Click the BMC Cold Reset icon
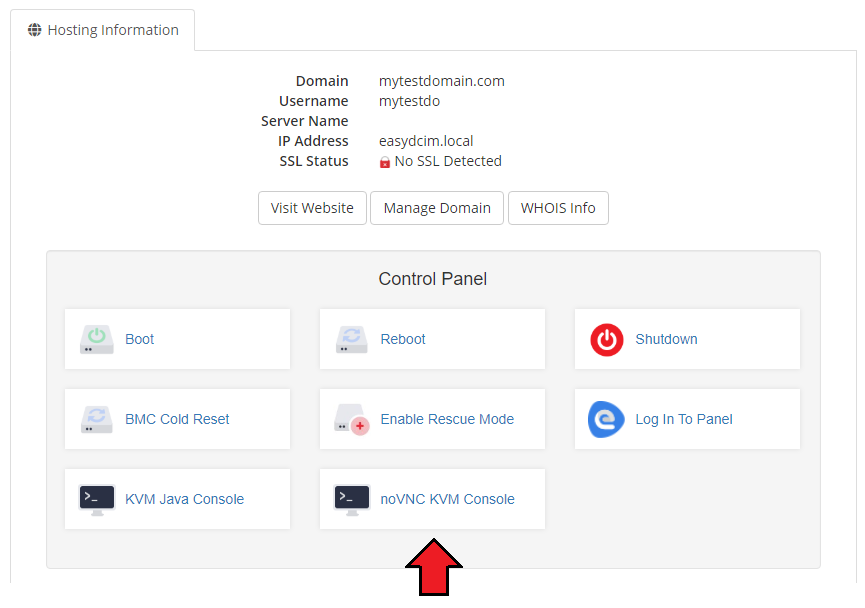The width and height of the screenshot is (865, 608). click(97, 419)
